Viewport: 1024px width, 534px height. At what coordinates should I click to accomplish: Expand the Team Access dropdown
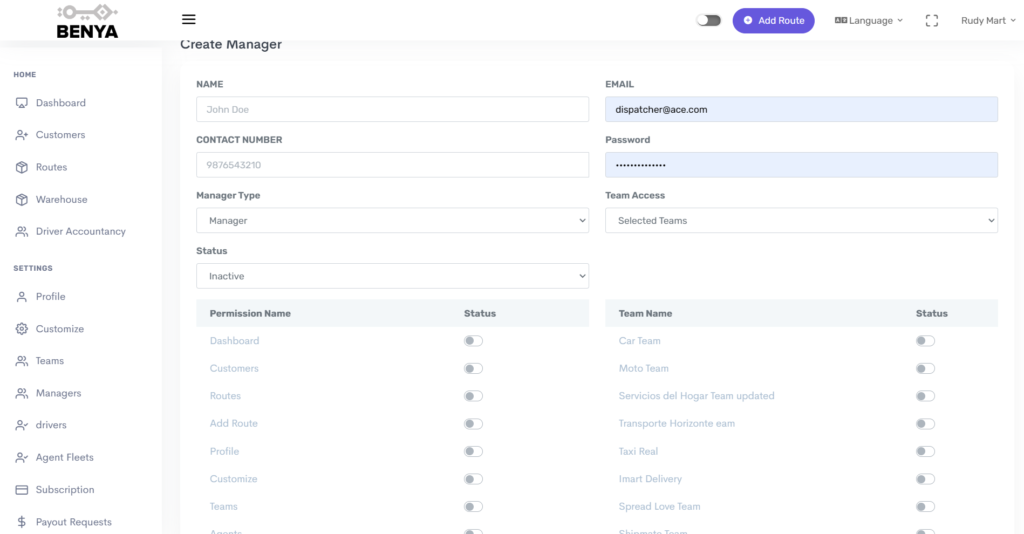tap(801, 220)
